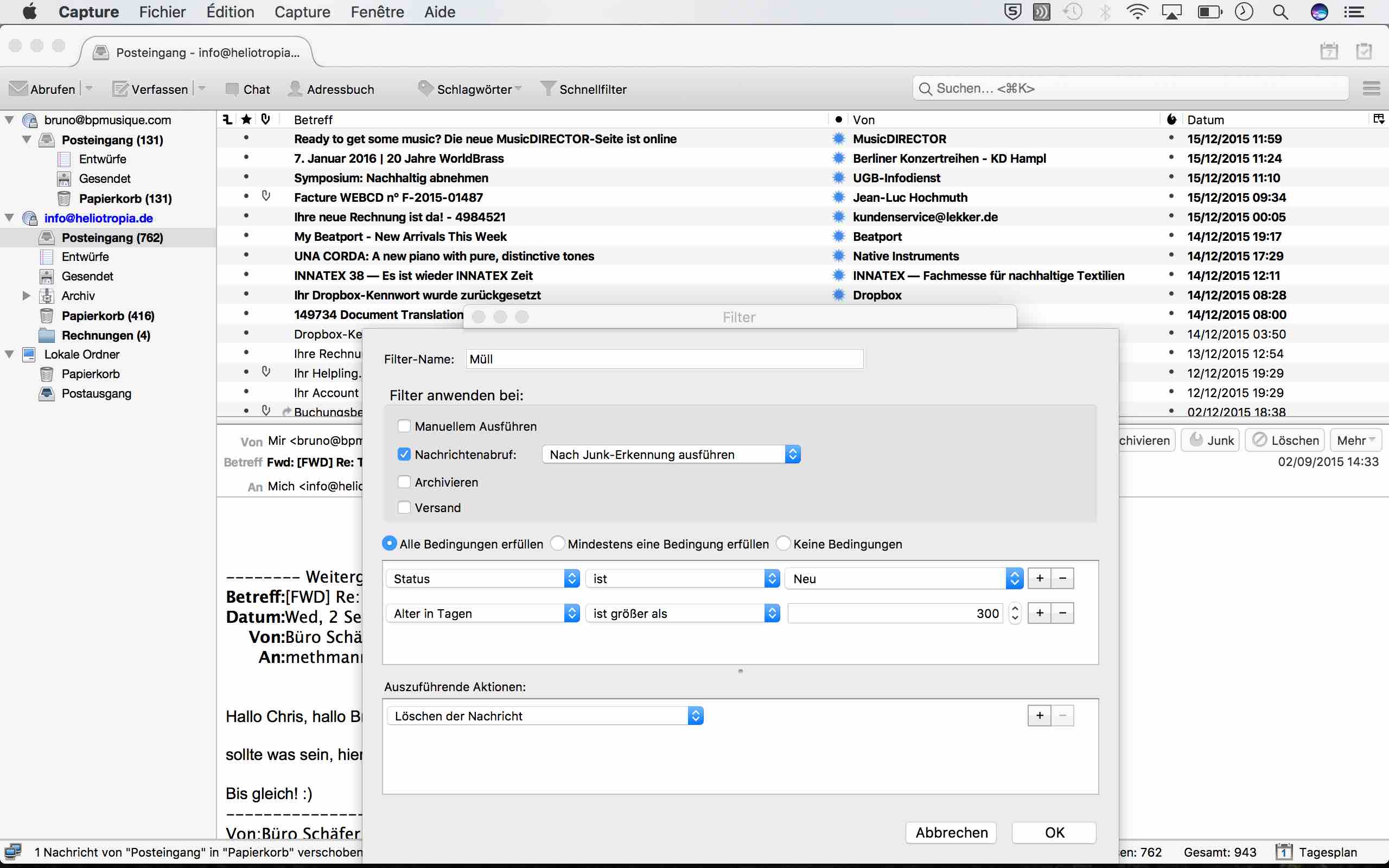Viewport: 1389px width, 868px height.
Task: Click Abbrechen in filter dialog
Action: click(951, 832)
